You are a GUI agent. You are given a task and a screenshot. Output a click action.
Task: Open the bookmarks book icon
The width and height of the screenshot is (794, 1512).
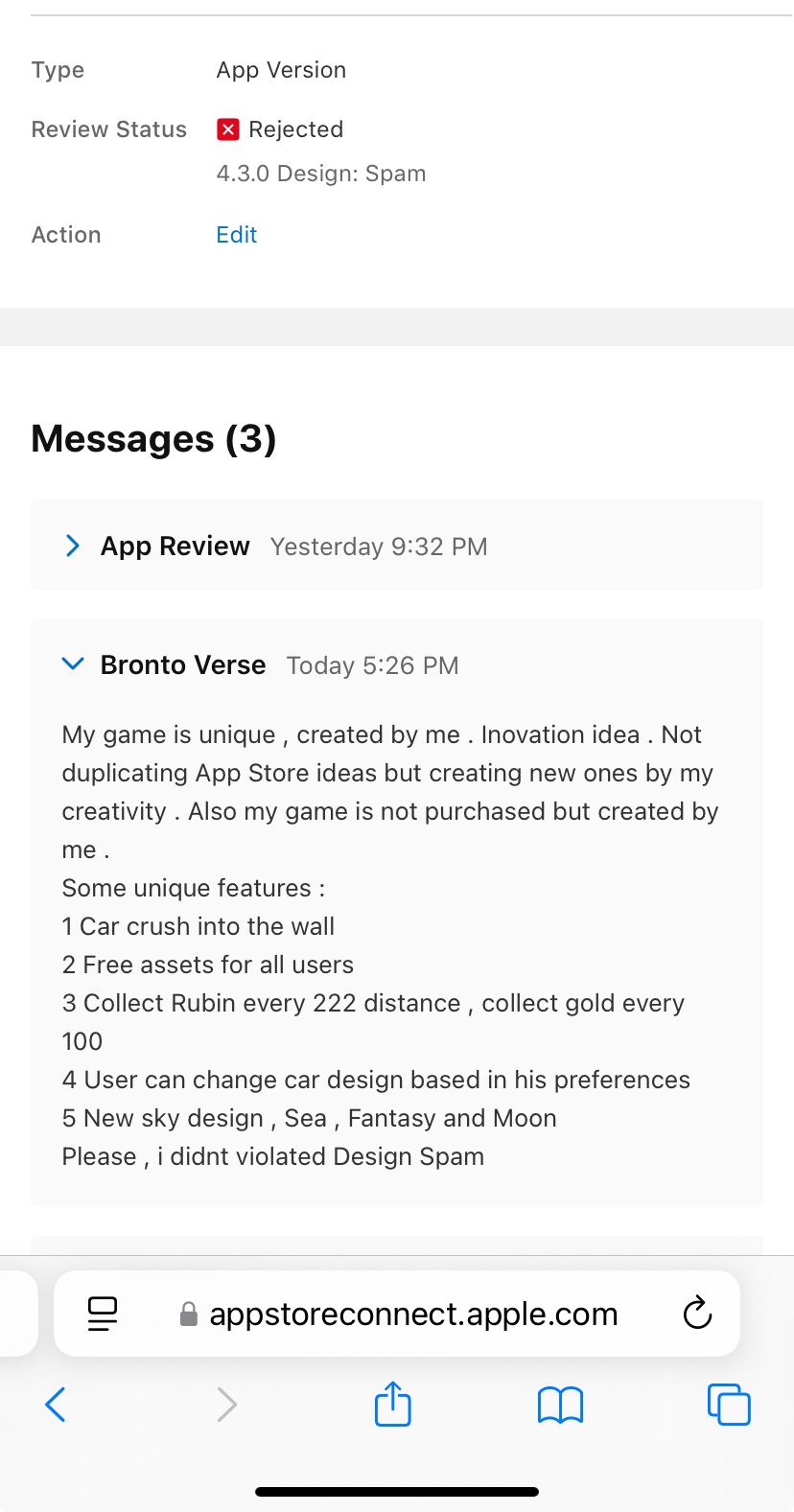click(560, 1406)
